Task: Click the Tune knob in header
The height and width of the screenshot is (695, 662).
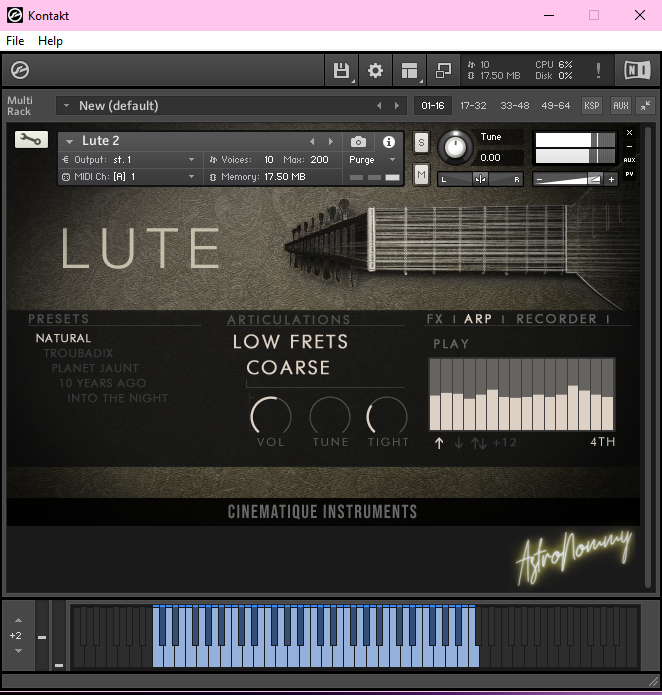Action: pyautogui.click(x=455, y=147)
